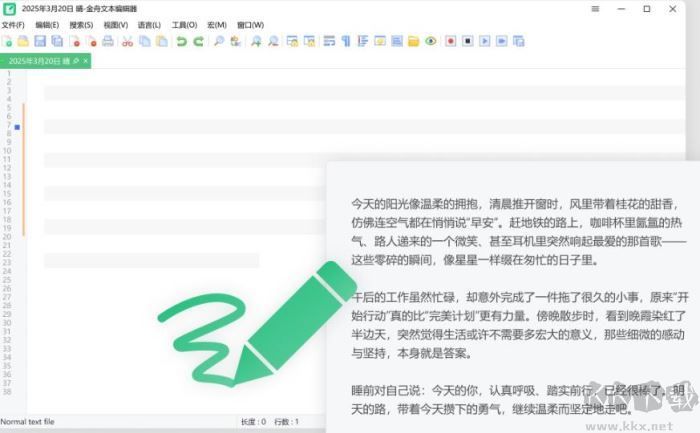Show all characters with the pilcrow icon
Viewport: 700px width, 433px height.
[x=346, y=42]
